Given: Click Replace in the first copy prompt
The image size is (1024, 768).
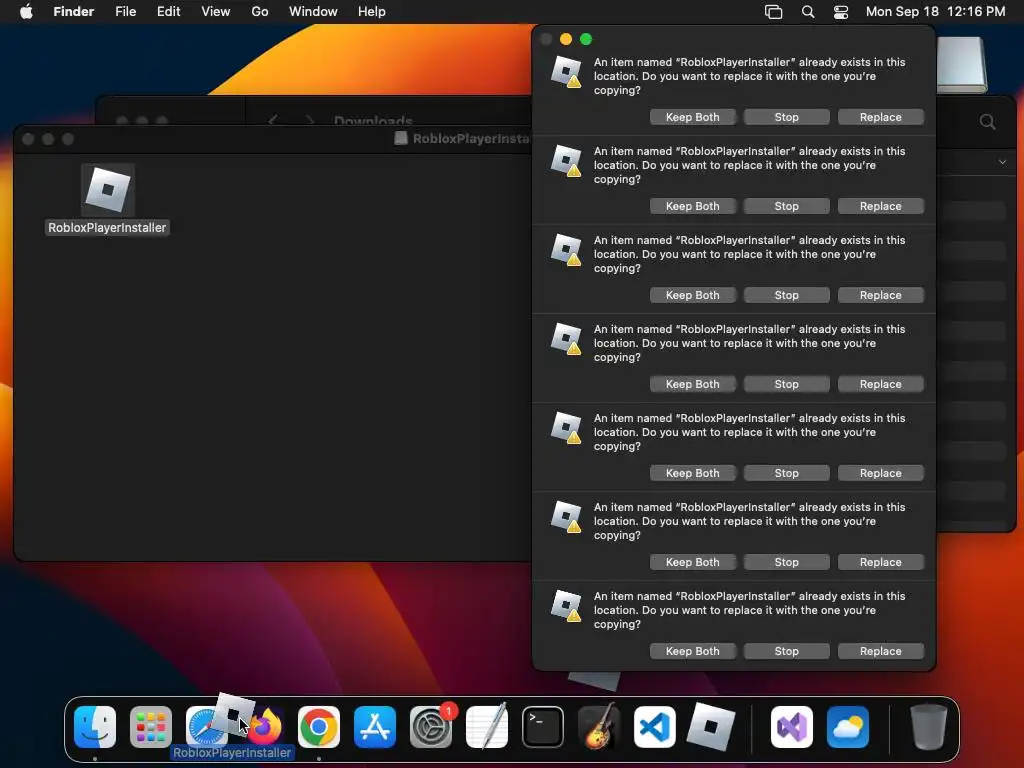Looking at the screenshot, I should (x=880, y=117).
